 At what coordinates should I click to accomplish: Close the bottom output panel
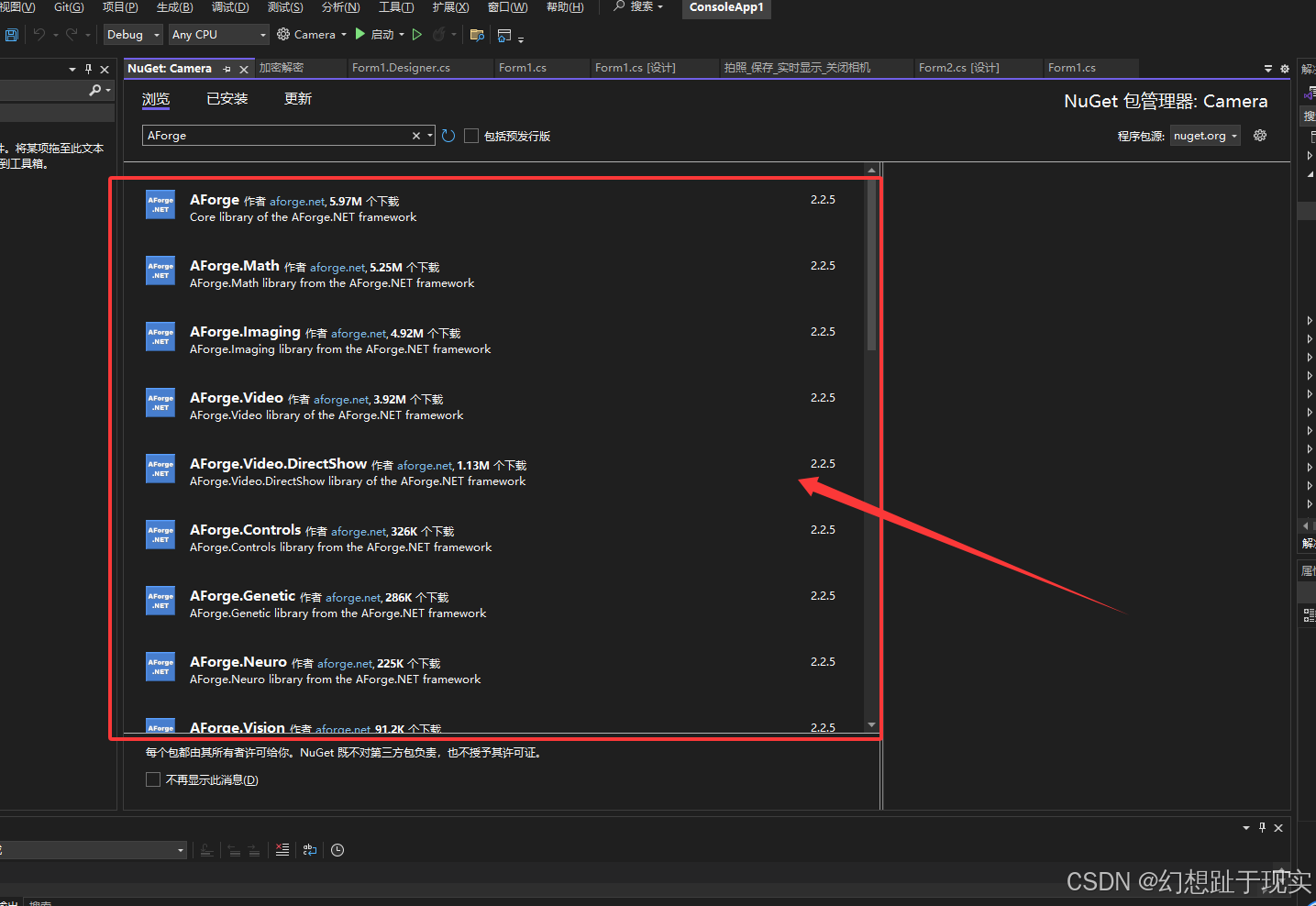(1278, 827)
